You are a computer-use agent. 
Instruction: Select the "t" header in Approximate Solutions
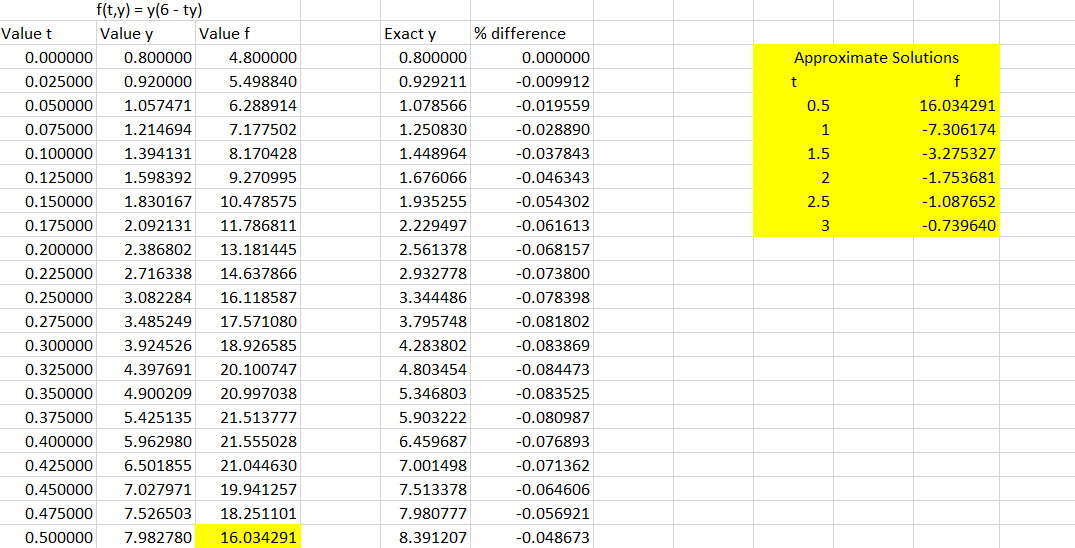pos(796,82)
